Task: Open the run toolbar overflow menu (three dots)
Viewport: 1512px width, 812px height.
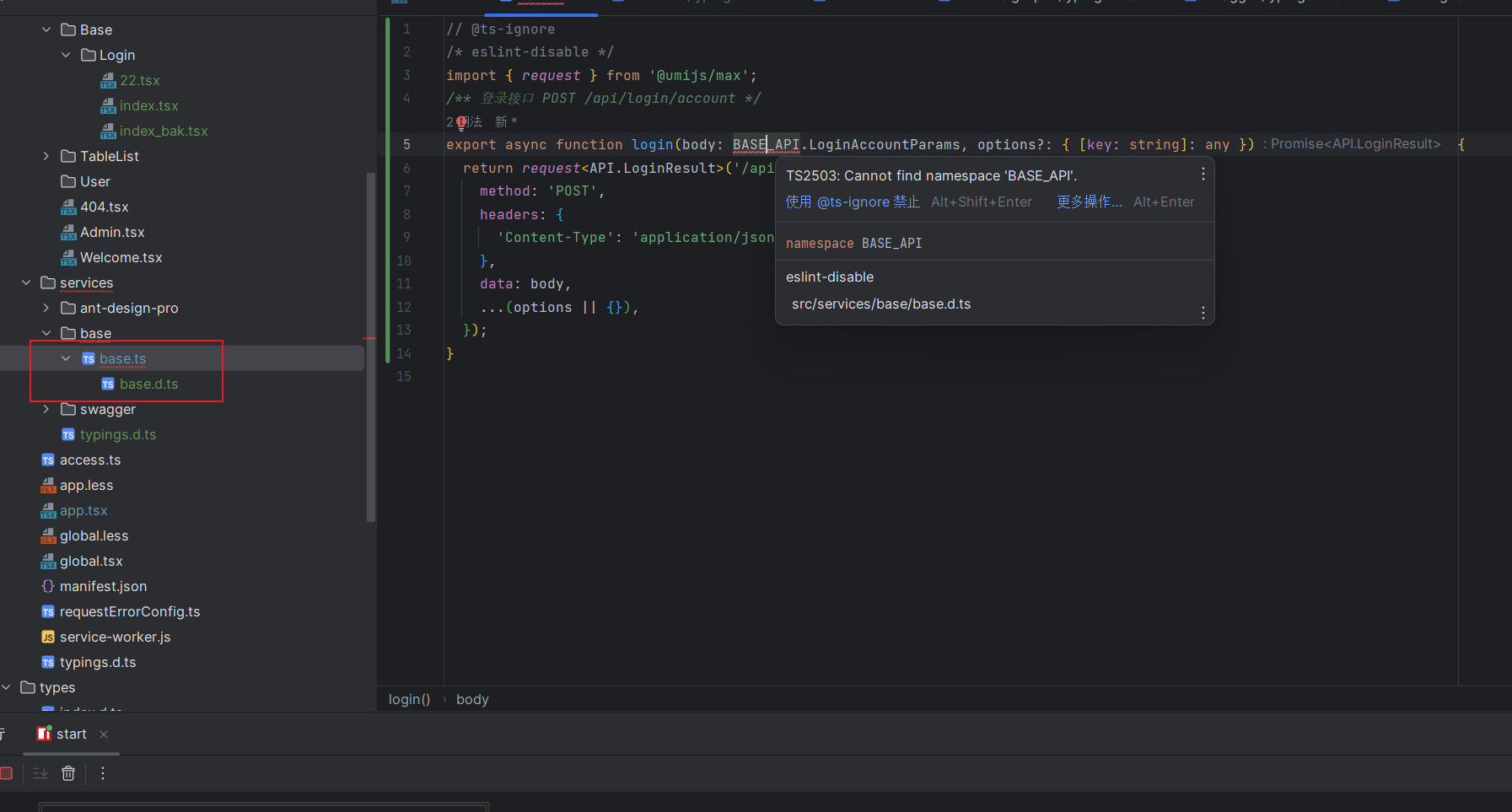Action: click(x=102, y=773)
